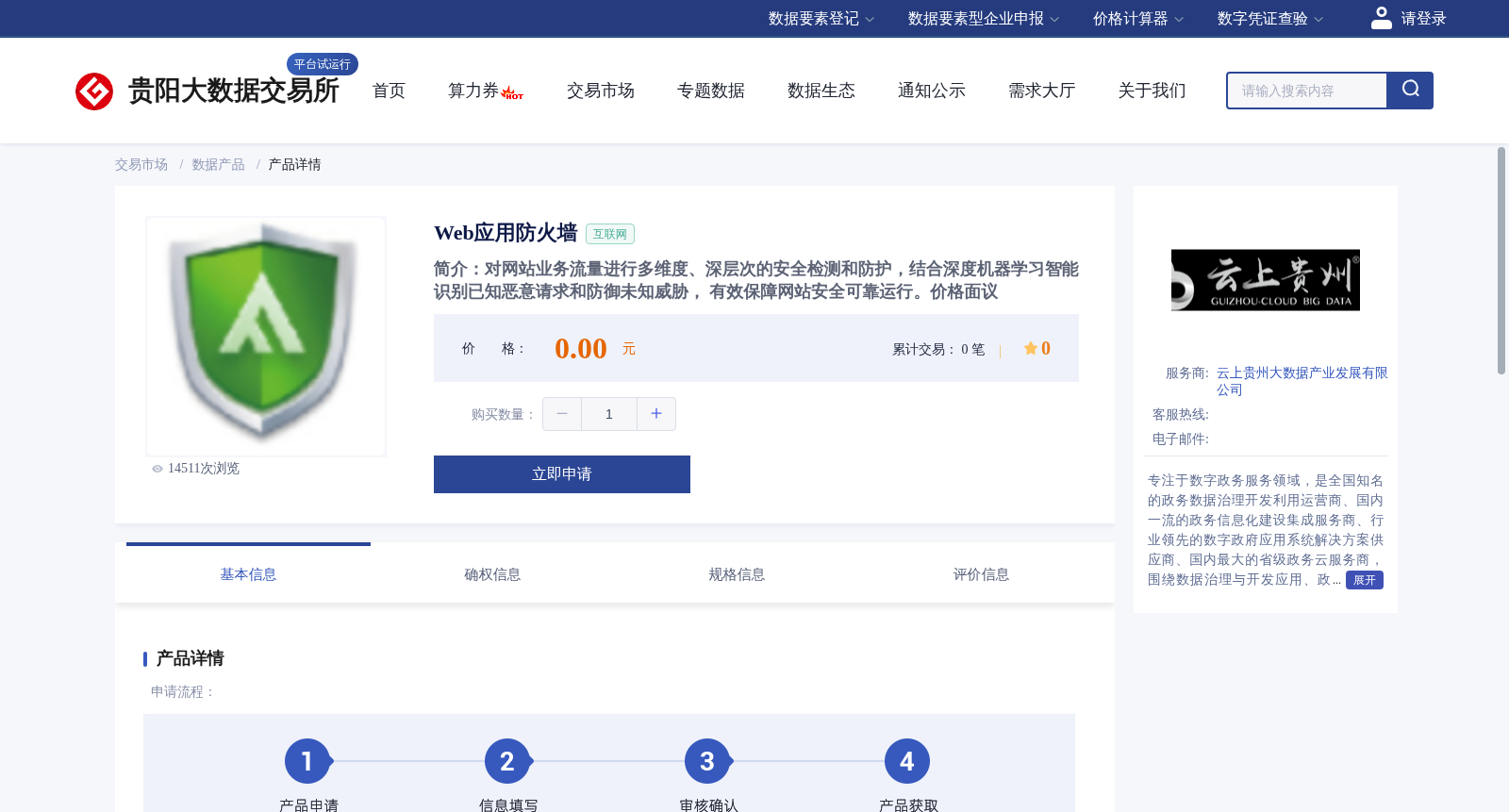Select the 基本信息 tab
The height and width of the screenshot is (812, 1509).
coord(248,574)
